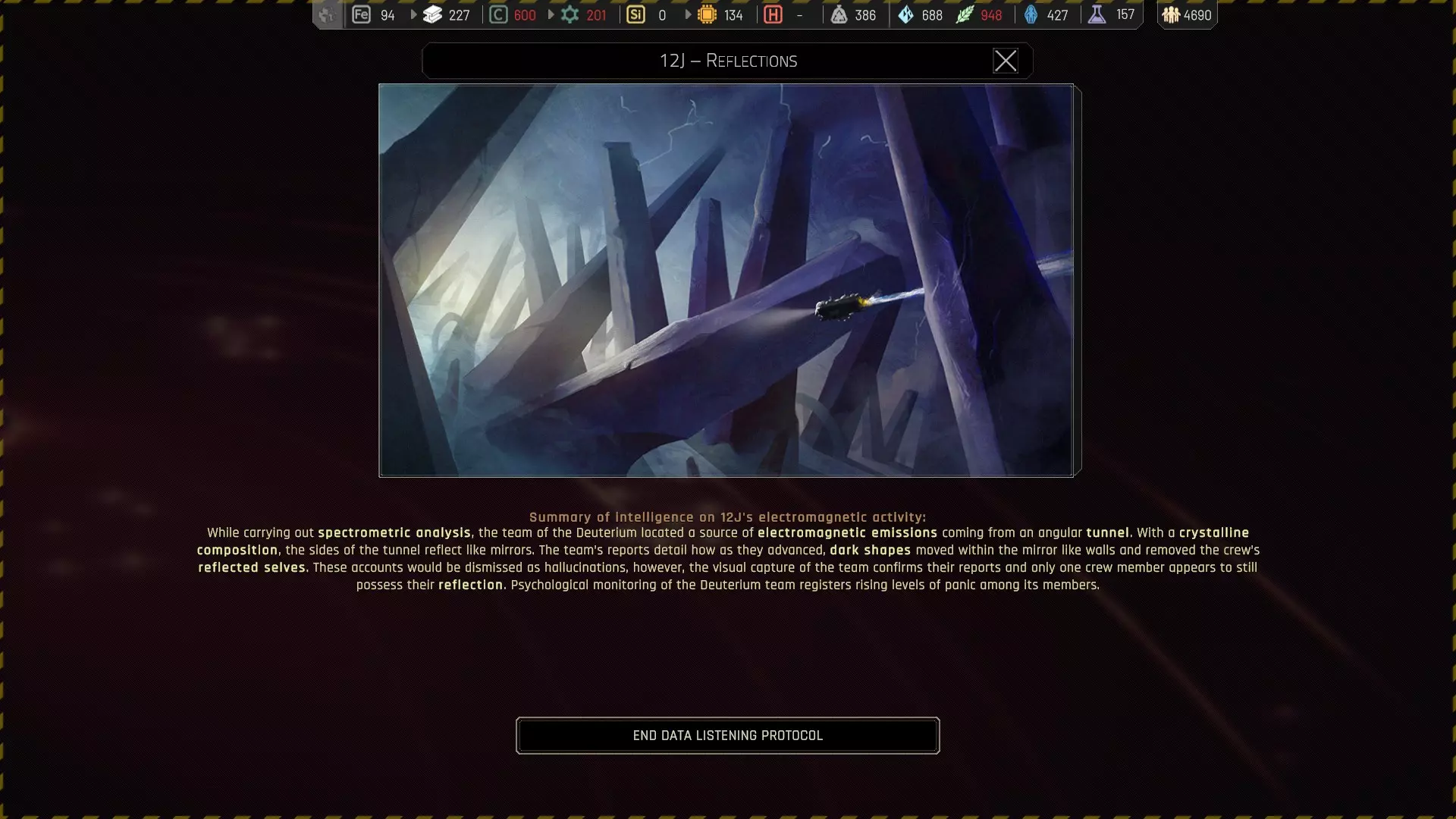Click the science flask icon showing 157
Screen dimensions: 1456x819
(x=1097, y=14)
